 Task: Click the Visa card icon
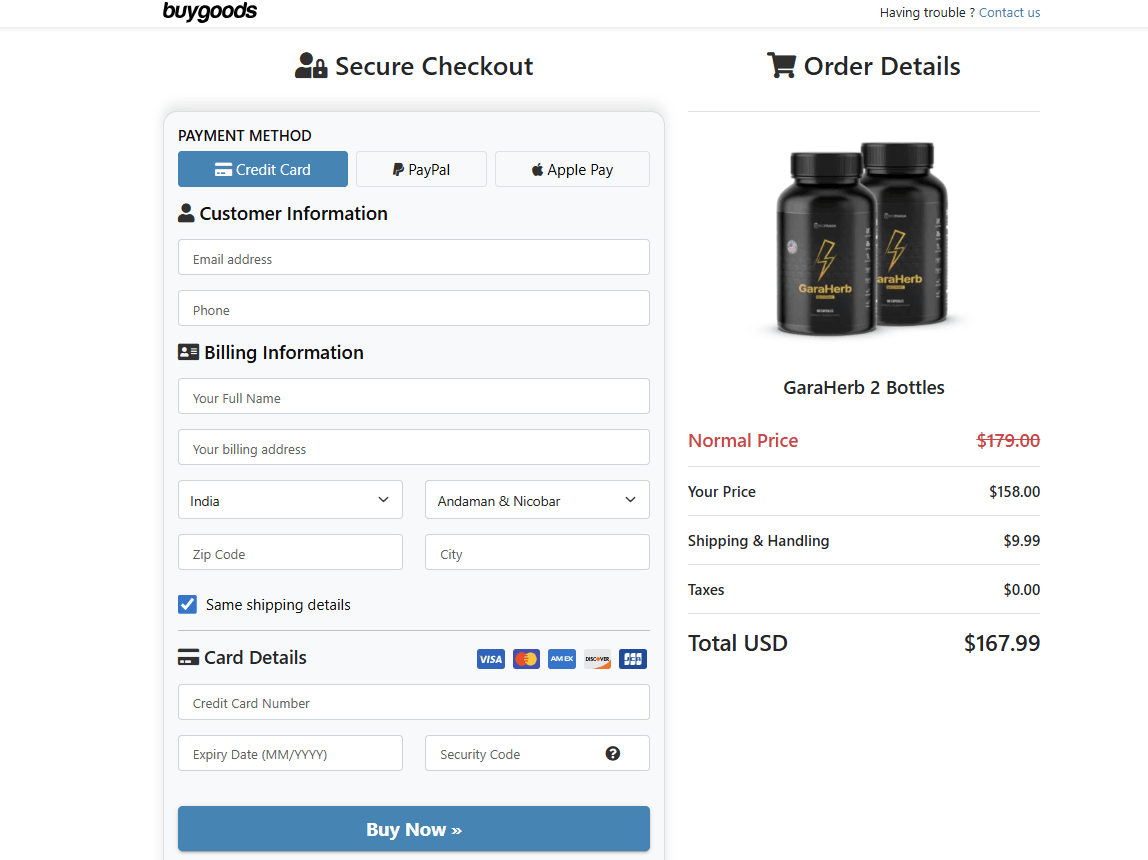pos(490,659)
